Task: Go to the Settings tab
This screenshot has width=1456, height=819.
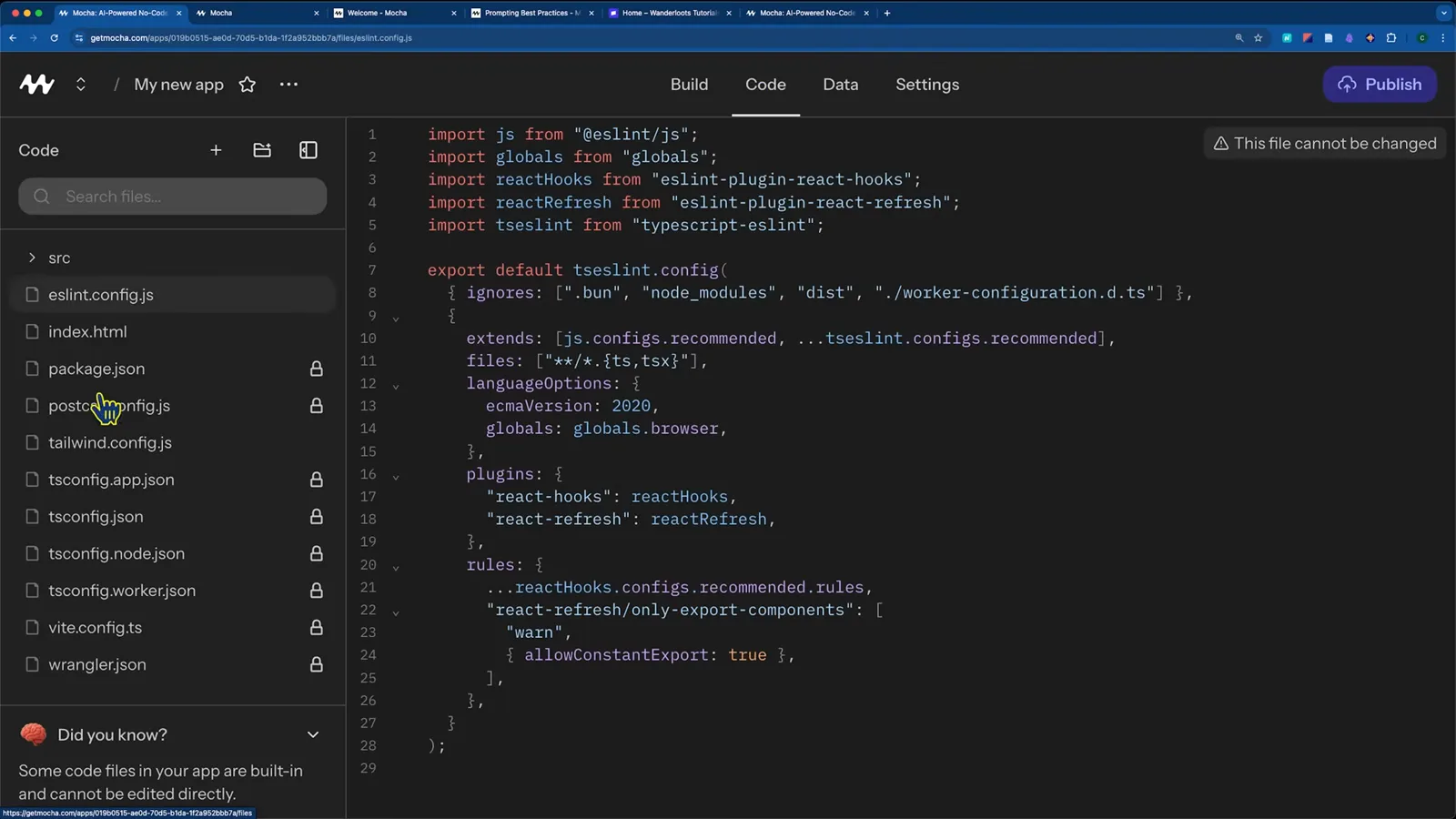Action: 927,84
